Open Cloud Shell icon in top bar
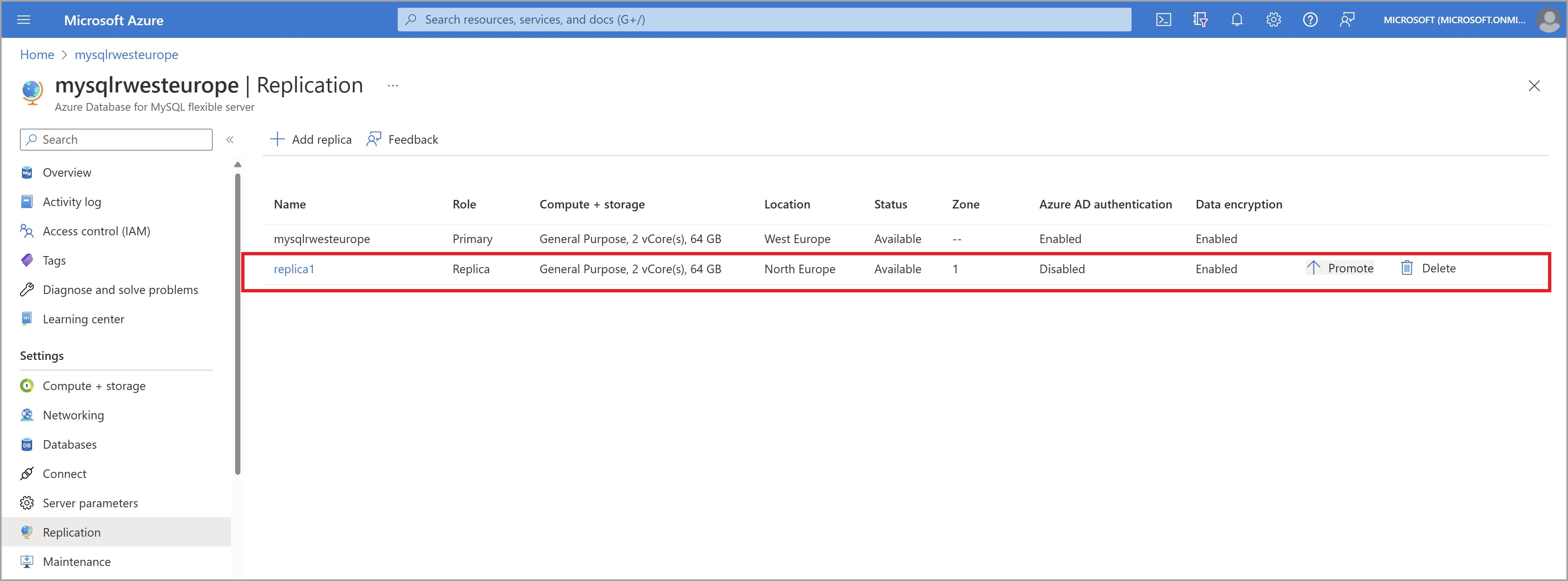This screenshot has height=581, width=1568. [1163, 20]
